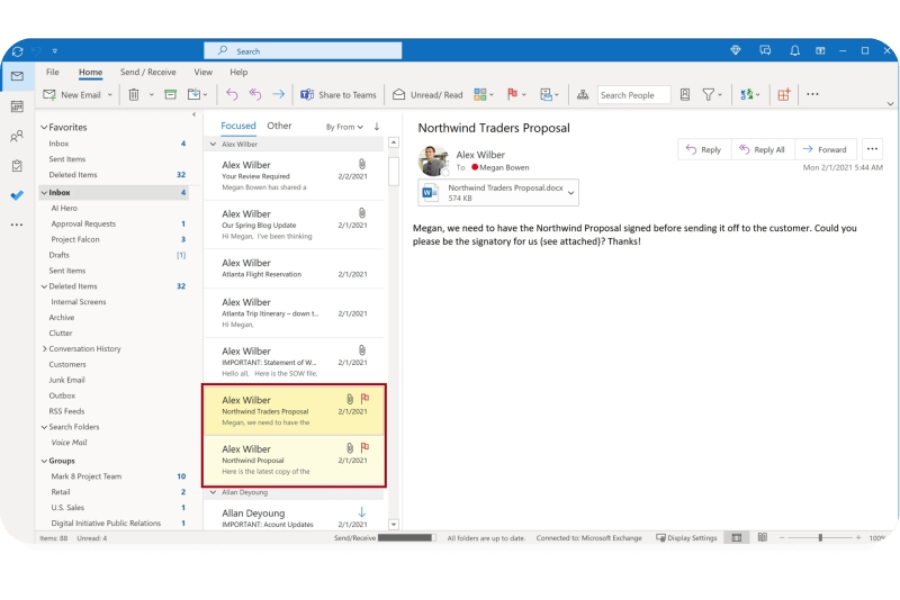Collapse the Alex Wilber conversation group

(x=213, y=143)
